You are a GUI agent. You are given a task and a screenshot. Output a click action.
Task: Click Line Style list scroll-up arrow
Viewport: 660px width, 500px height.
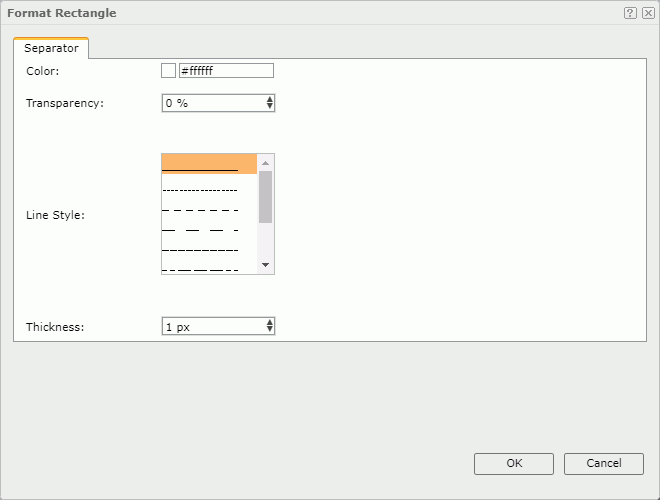click(265, 163)
